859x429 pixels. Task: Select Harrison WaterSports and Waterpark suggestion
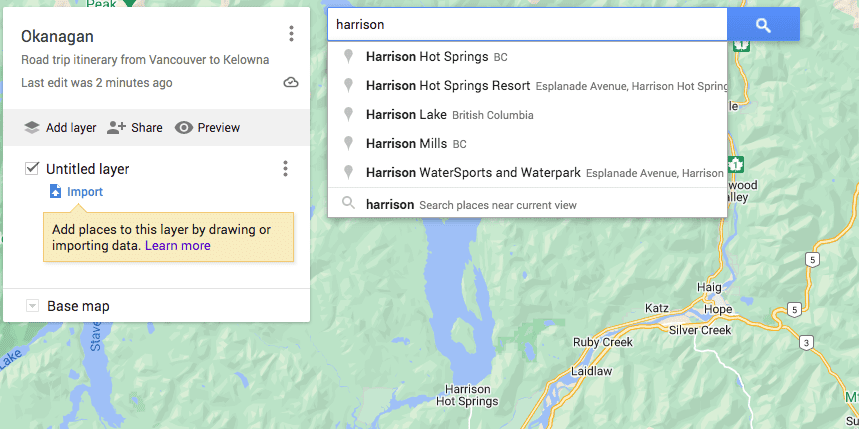pos(528,173)
